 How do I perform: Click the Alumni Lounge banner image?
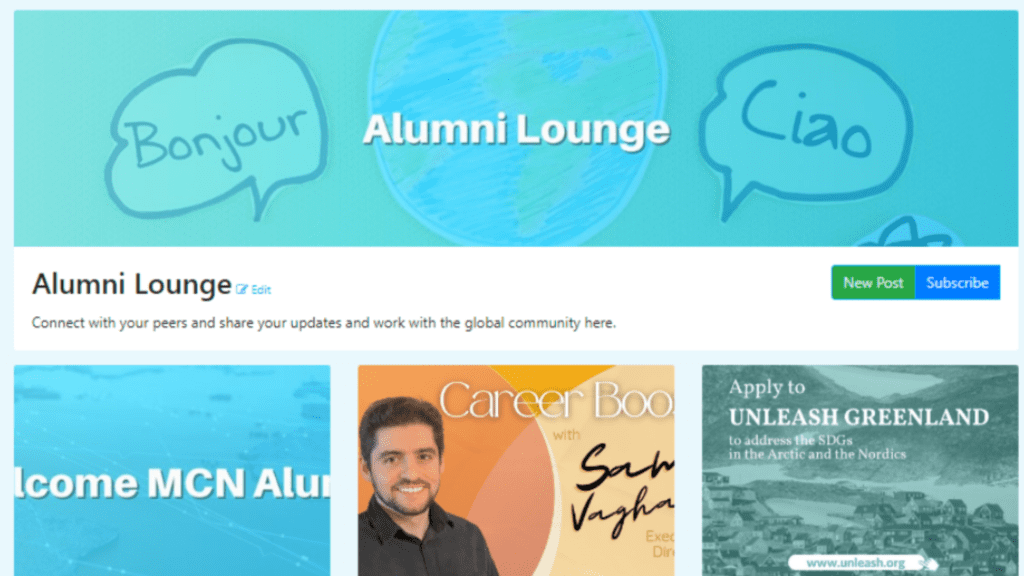pyautogui.click(x=516, y=129)
